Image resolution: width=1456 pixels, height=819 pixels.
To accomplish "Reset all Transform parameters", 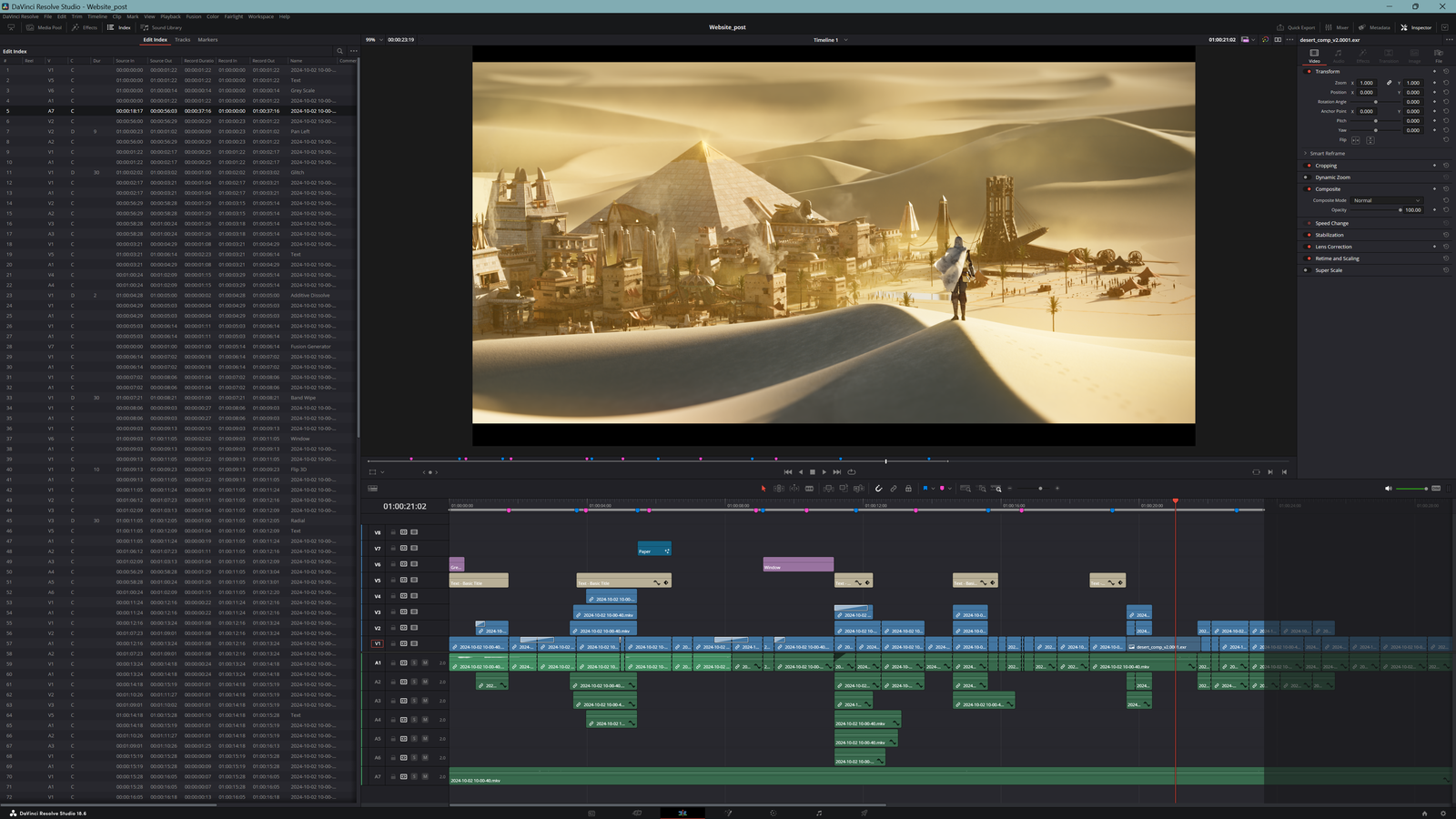I will click(1446, 71).
